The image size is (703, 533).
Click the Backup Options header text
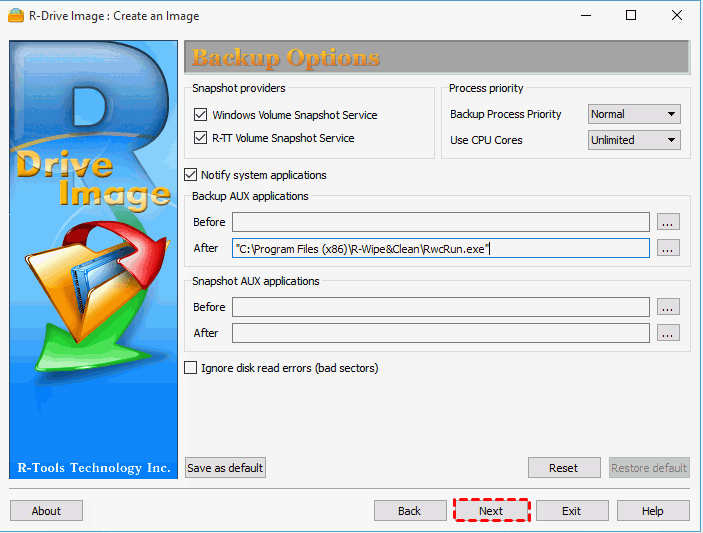[286, 58]
